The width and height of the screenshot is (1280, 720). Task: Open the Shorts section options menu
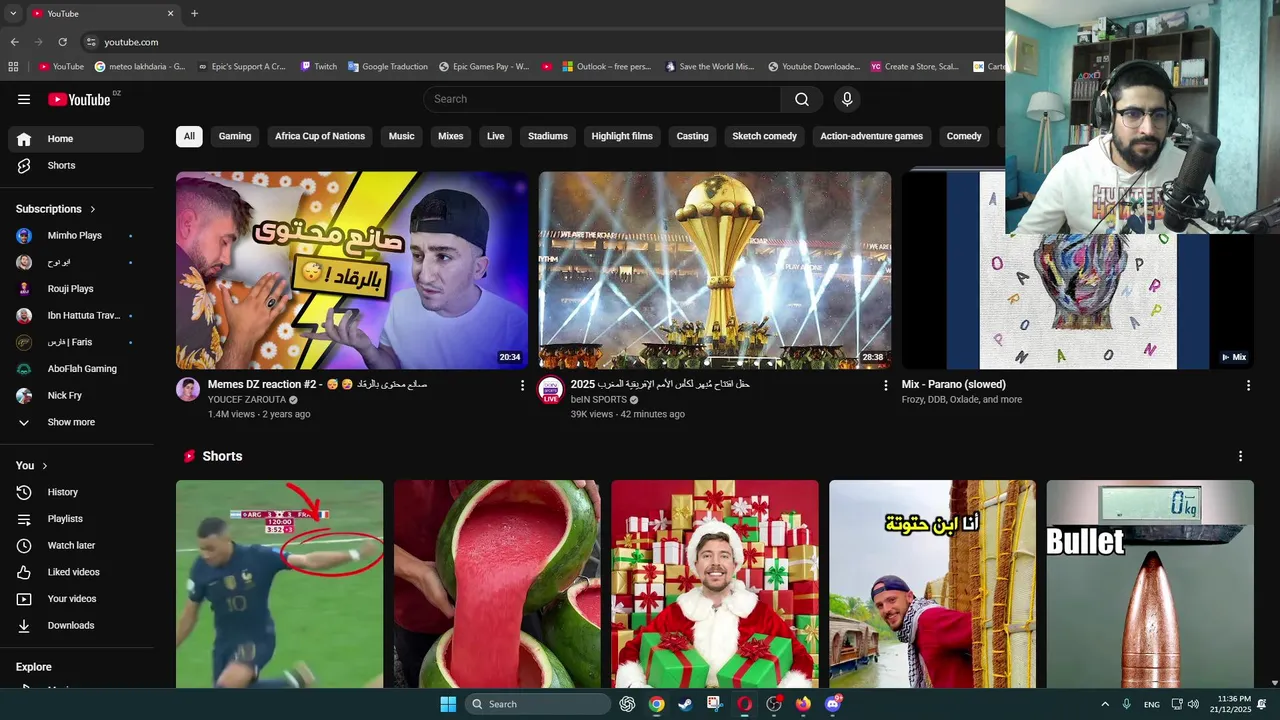(x=1241, y=456)
